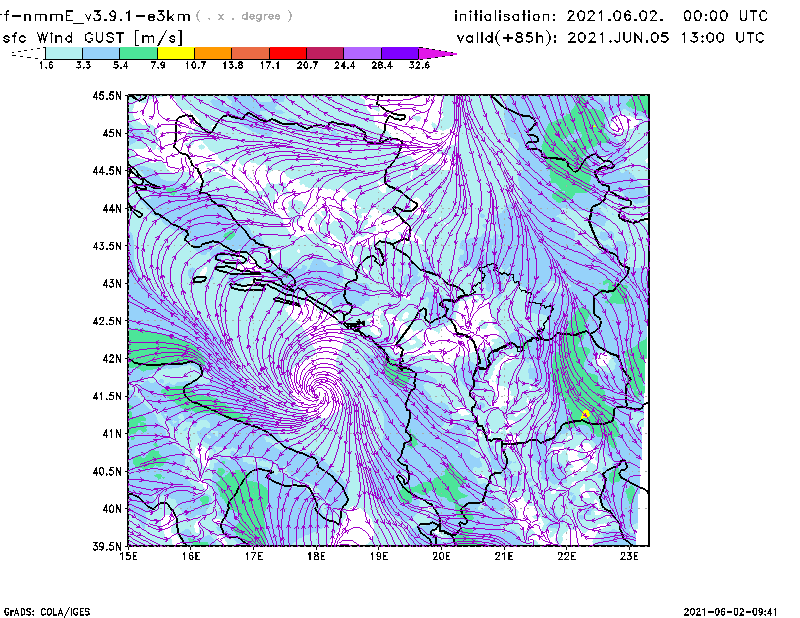The height and width of the screenshot is (618, 800).
Task: Click the "22E" longitude label
Action: [x=566, y=556]
